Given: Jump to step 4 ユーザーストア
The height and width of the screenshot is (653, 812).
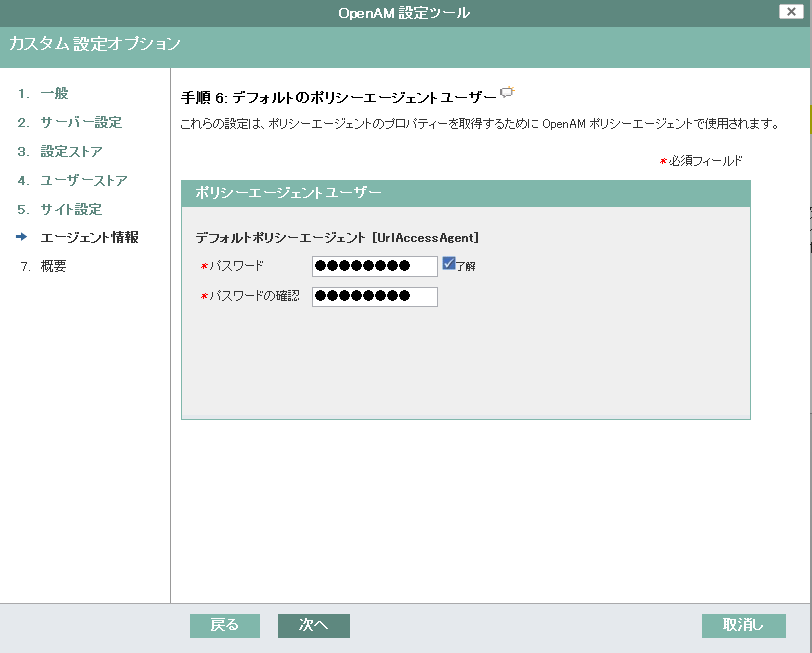Looking at the screenshot, I should tap(83, 181).
